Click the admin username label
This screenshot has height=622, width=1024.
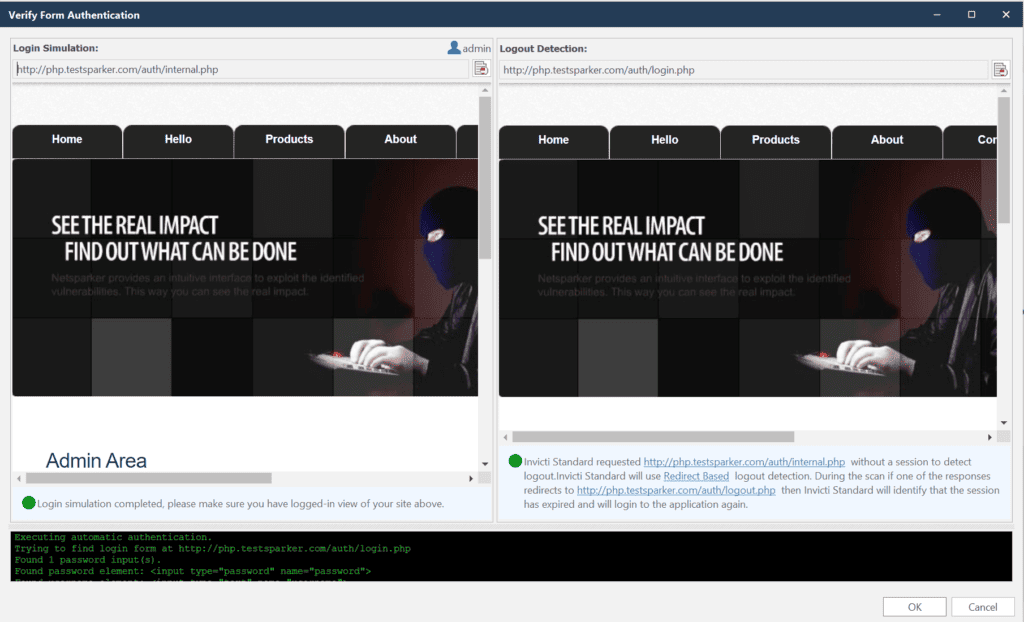[477, 48]
